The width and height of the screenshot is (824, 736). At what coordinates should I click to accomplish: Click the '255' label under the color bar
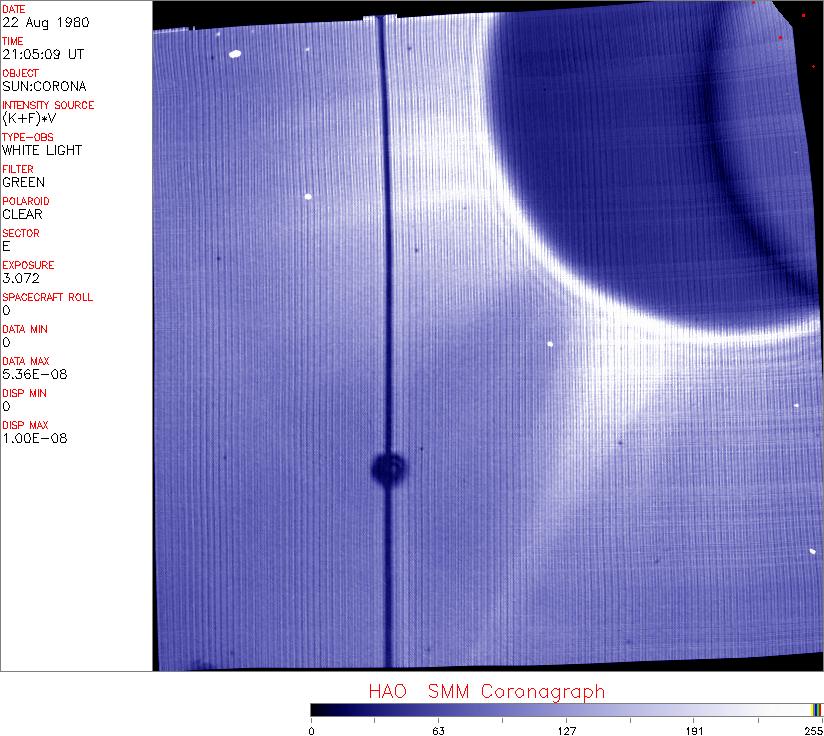pyautogui.click(x=813, y=730)
